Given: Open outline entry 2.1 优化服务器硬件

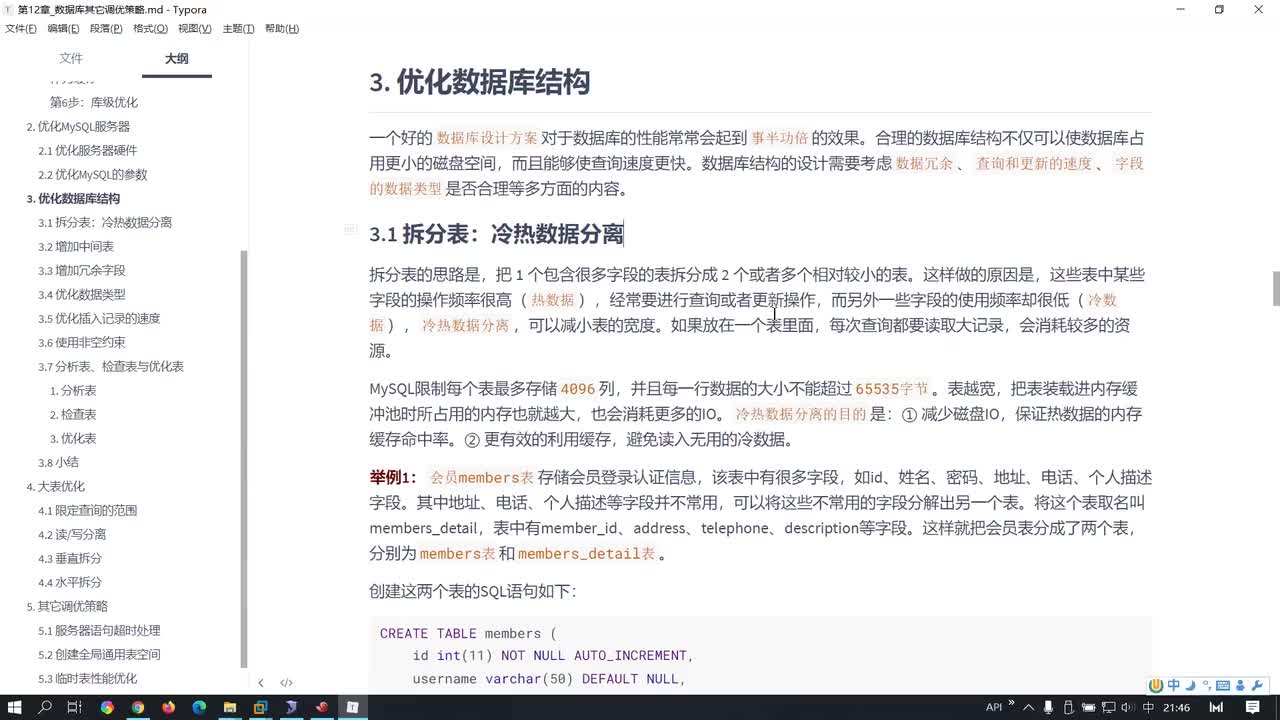Looking at the screenshot, I should 88,150.
